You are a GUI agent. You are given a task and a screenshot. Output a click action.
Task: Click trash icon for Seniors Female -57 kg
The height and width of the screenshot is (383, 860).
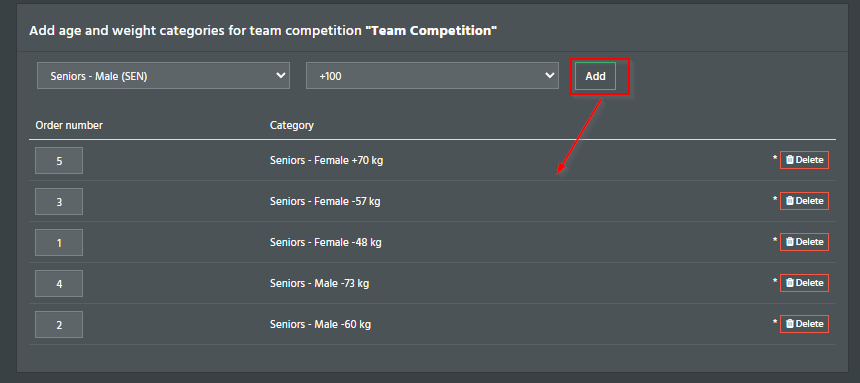[790, 201]
